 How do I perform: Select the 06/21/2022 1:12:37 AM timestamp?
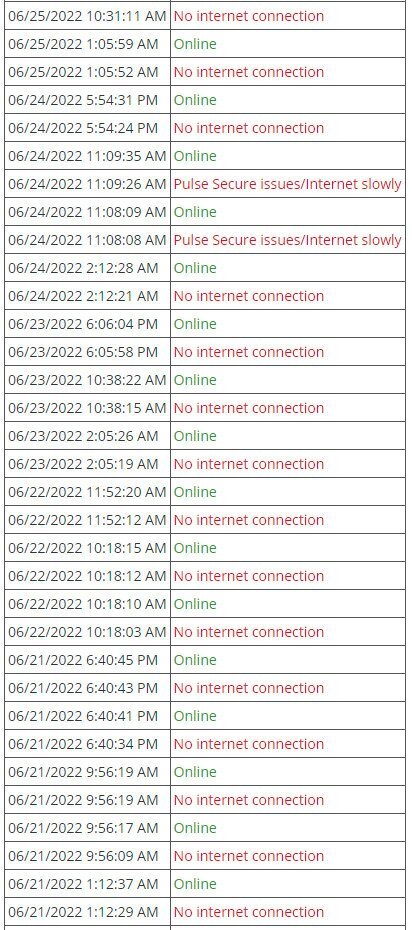point(83,884)
